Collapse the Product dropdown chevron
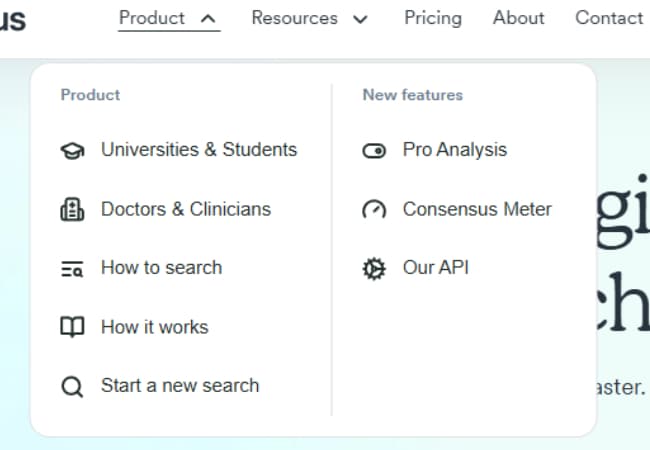650x450 pixels. (x=208, y=18)
